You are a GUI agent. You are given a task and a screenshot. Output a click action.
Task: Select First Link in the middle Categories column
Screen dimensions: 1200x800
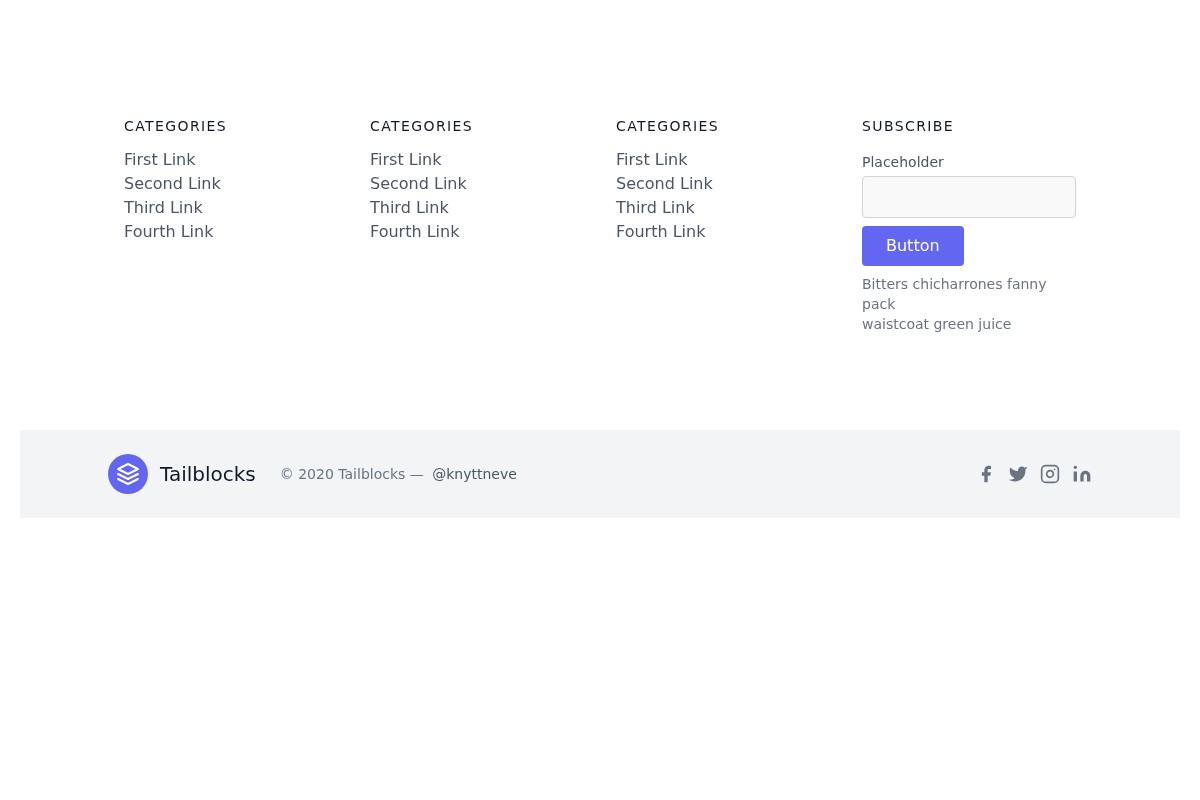pos(405,159)
